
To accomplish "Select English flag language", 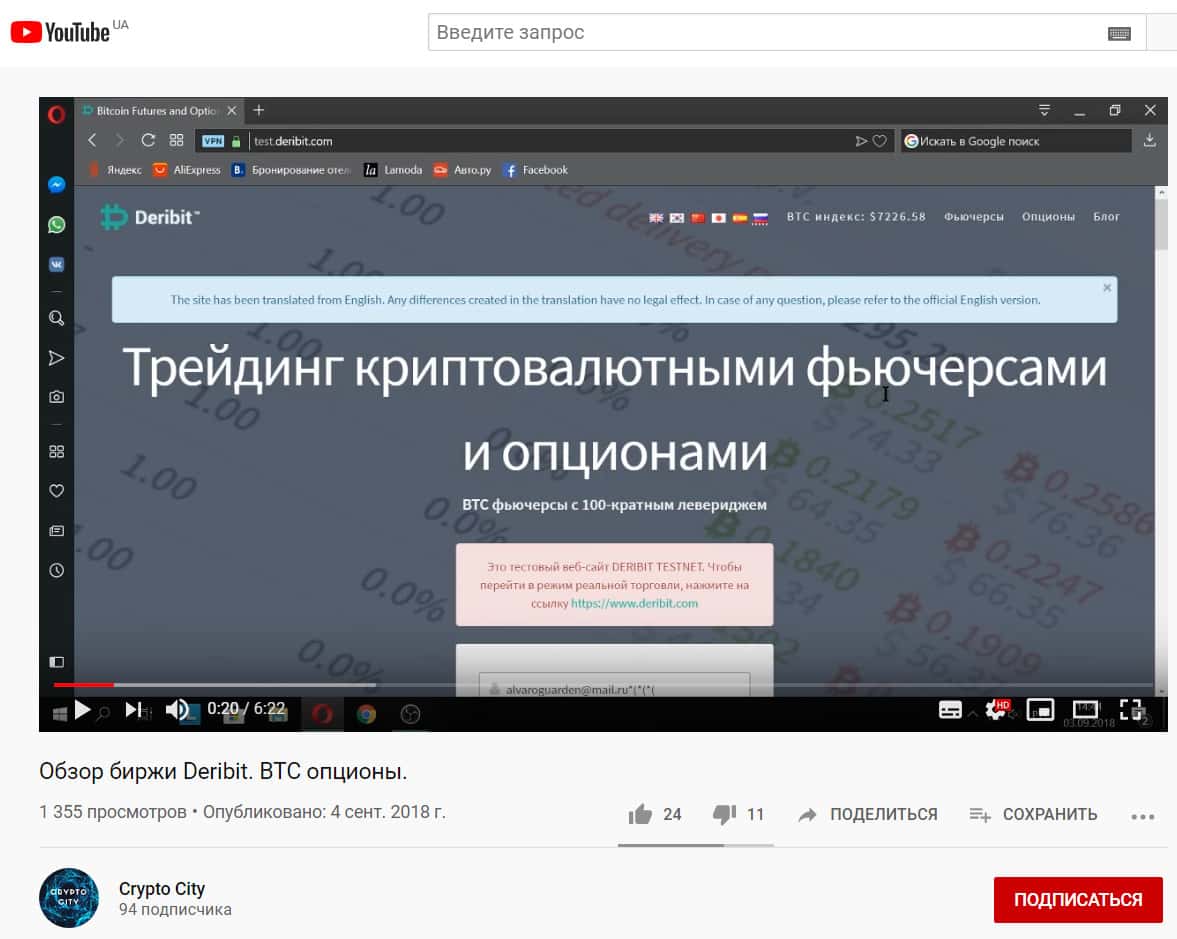I will pyautogui.click(x=656, y=218).
